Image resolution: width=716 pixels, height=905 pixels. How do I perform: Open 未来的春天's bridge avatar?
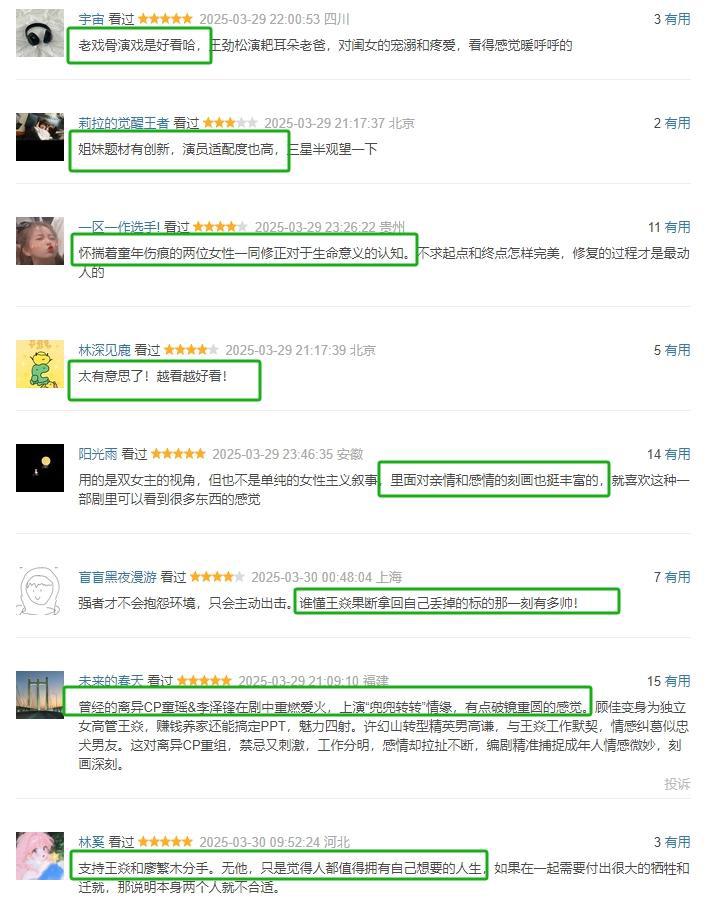click(x=40, y=694)
